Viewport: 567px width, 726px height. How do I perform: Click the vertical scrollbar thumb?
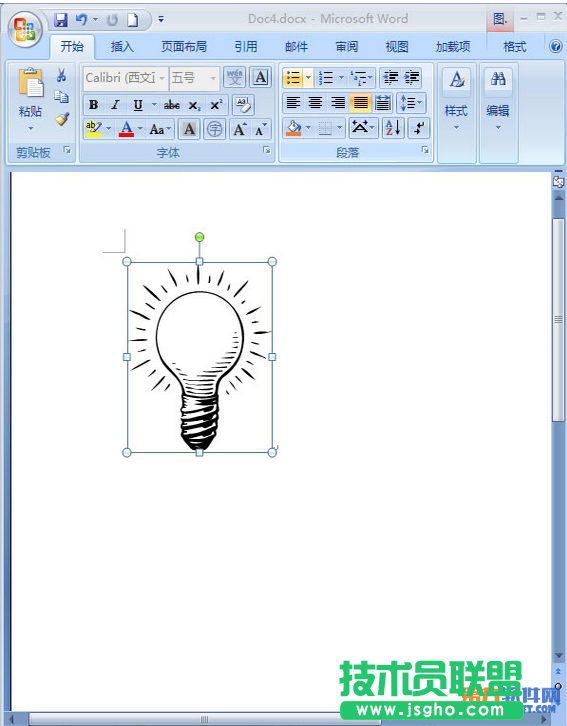[558, 319]
